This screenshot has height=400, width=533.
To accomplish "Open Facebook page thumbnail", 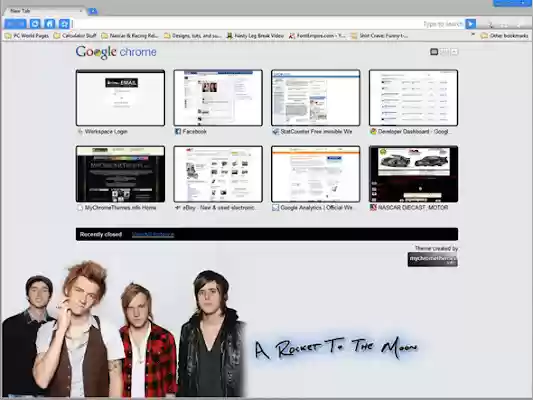I will pyautogui.click(x=218, y=98).
